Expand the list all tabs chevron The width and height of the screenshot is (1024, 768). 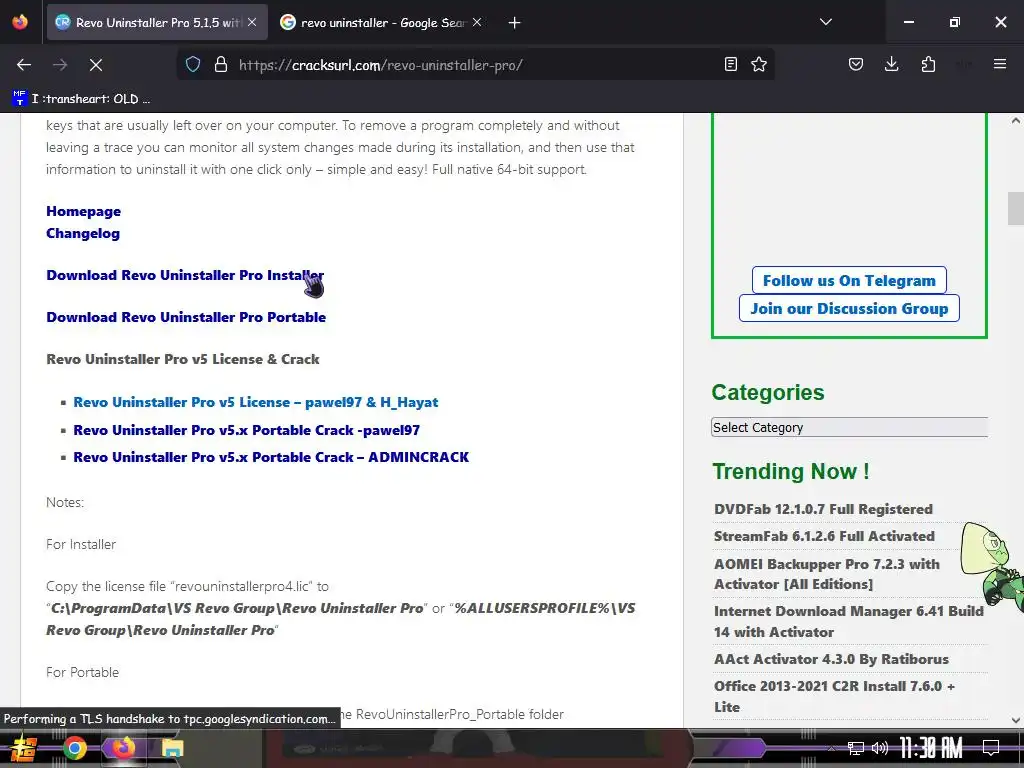click(825, 22)
